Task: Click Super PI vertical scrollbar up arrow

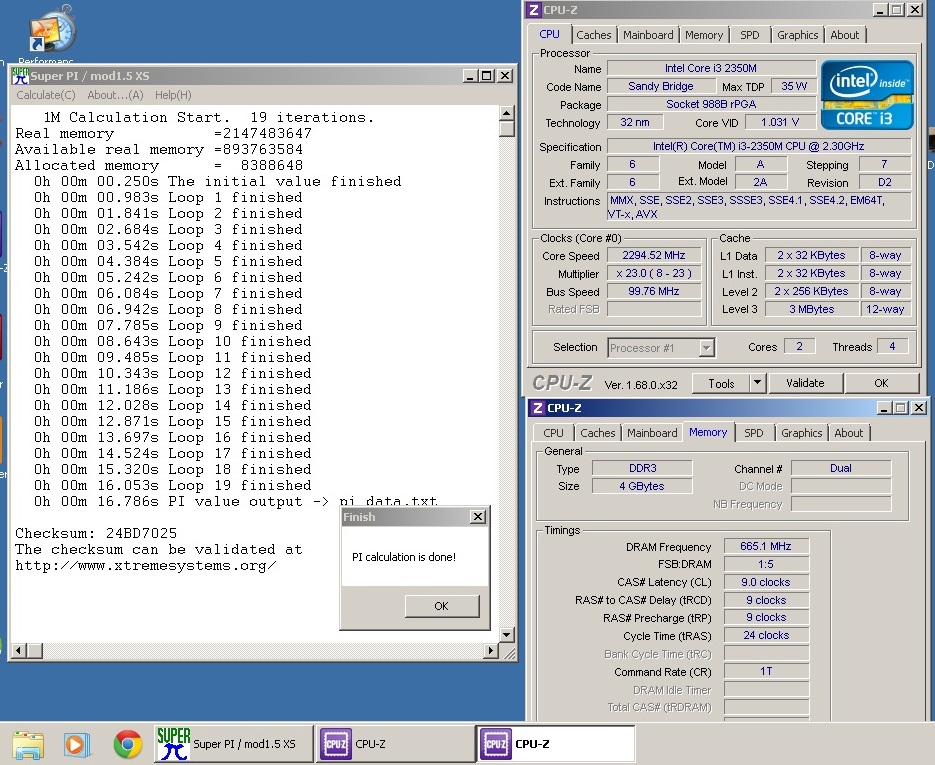Action: [506, 113]
